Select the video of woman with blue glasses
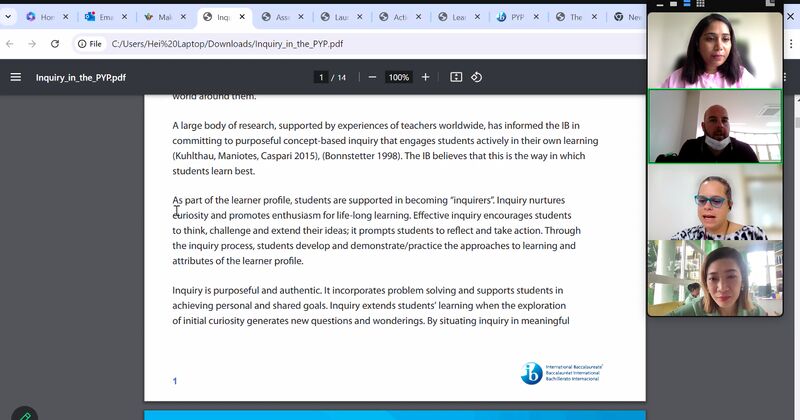The width and height of the screenshot is (800, 420). 715,202
